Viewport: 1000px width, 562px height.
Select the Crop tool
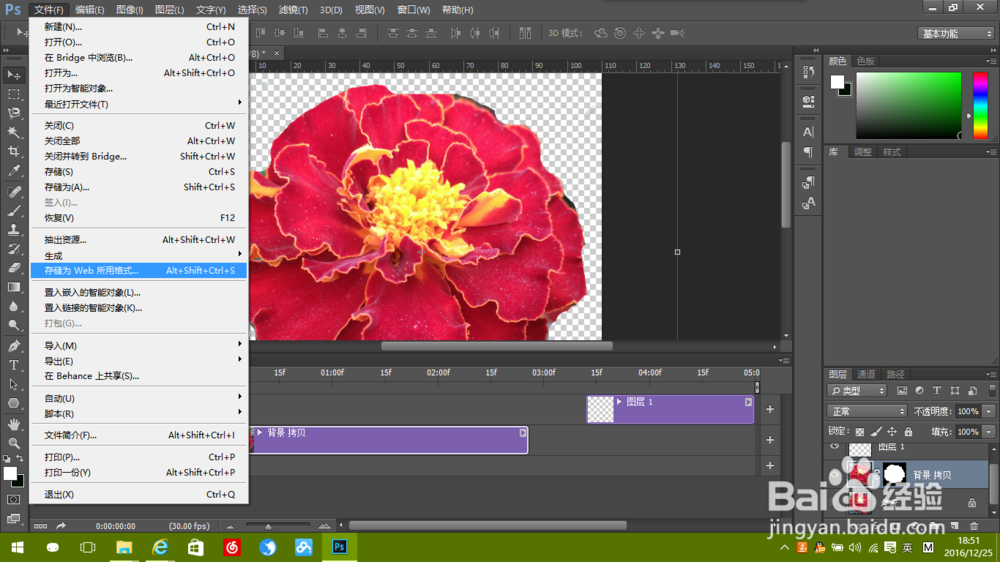point(14,152)
